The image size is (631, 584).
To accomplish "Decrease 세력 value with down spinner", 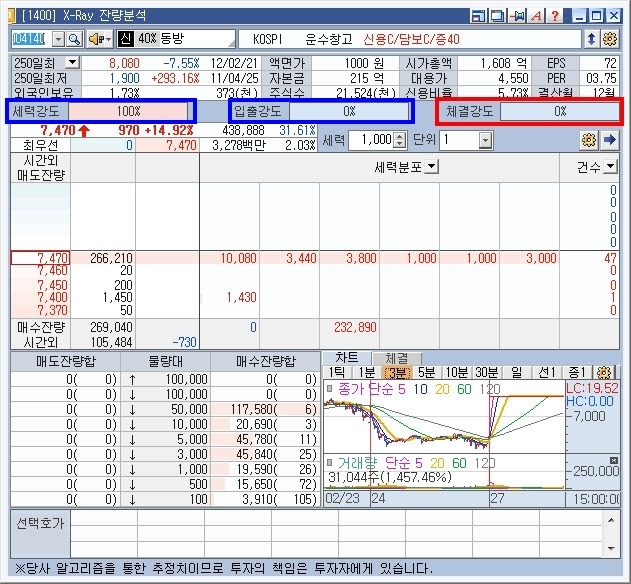I will [x=399, y=144].
